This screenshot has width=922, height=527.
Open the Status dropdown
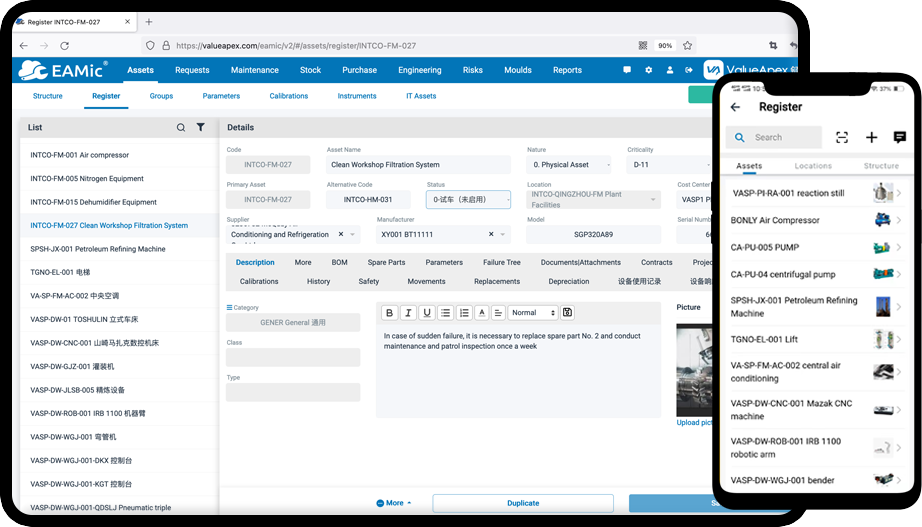[x=468, y=200]
